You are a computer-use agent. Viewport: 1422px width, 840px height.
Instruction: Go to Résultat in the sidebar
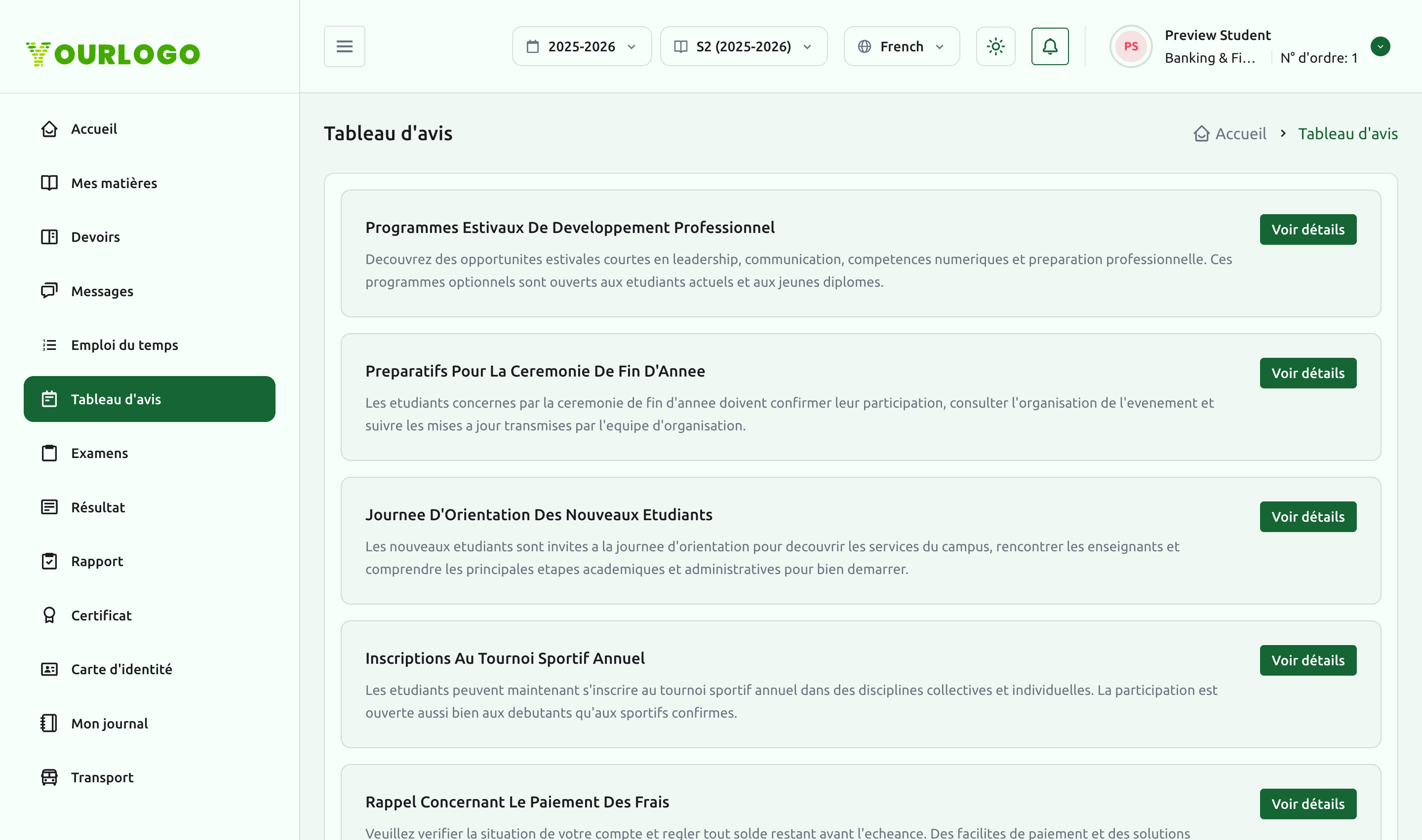(x=150, y=507)
